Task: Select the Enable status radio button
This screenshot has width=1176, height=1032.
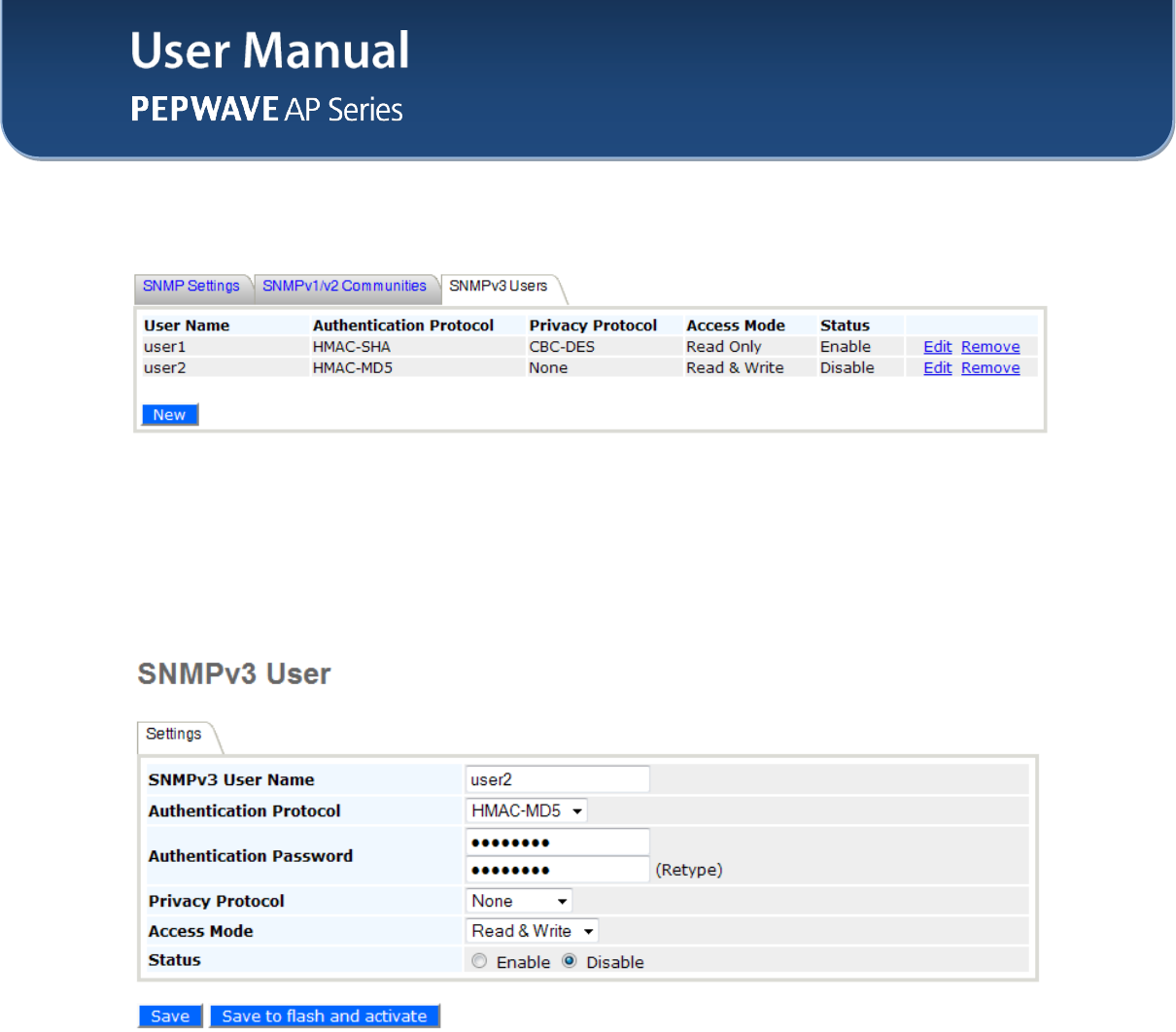Action: (479, 961)
